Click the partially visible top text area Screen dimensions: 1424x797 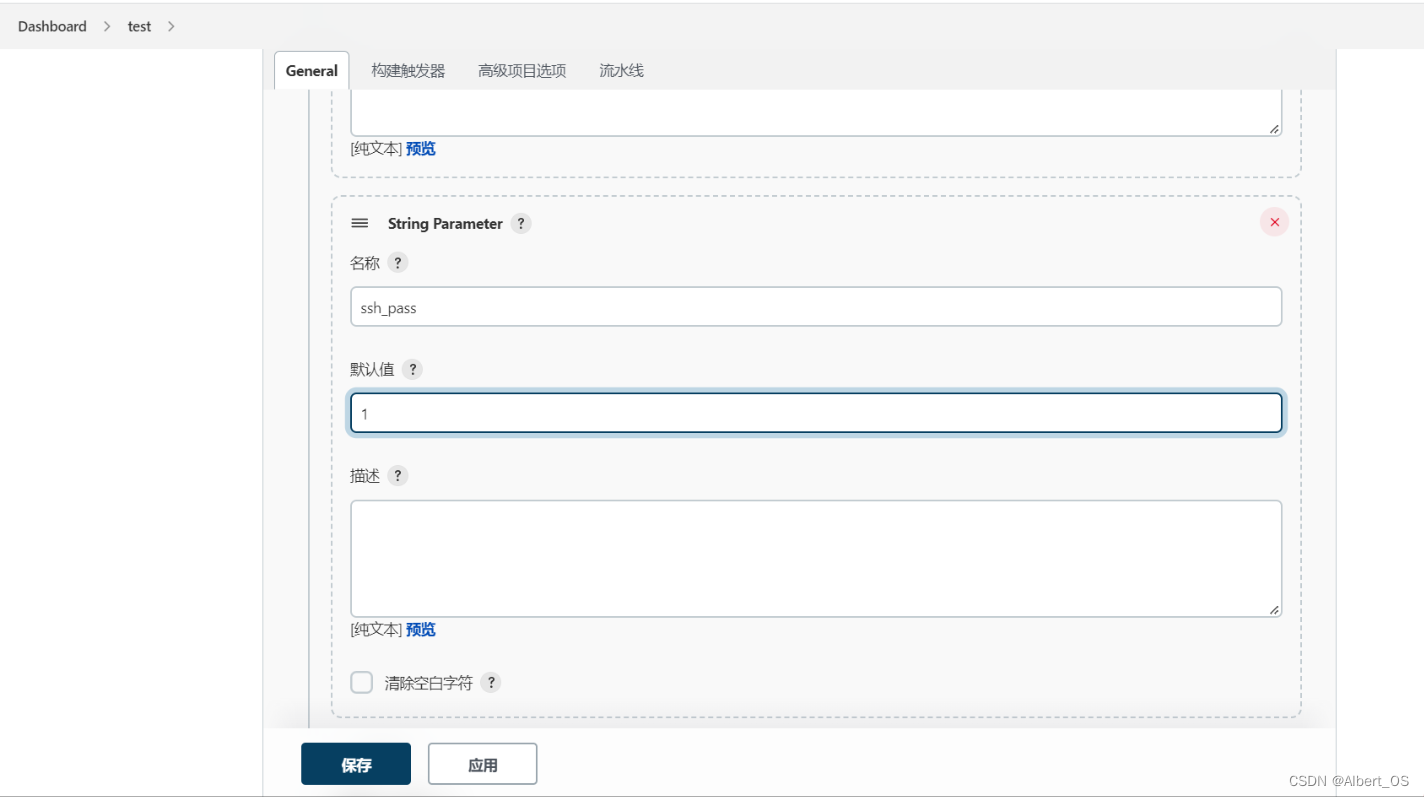816,113
